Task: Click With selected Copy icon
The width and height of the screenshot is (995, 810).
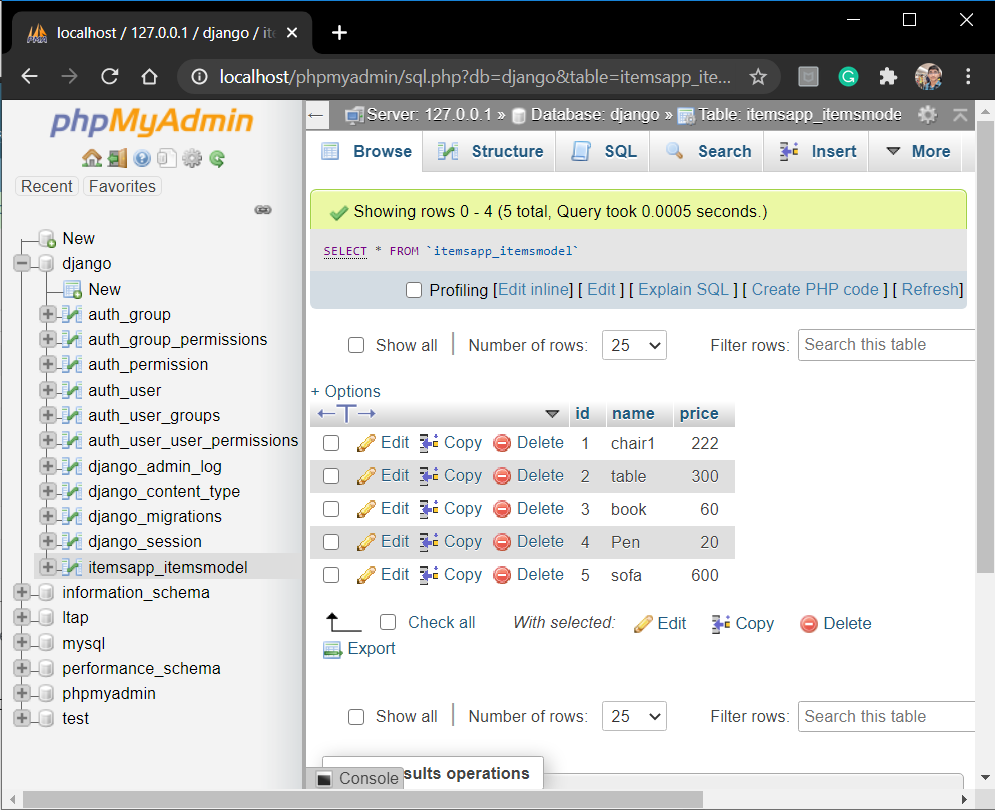Action: coord(721,624)
